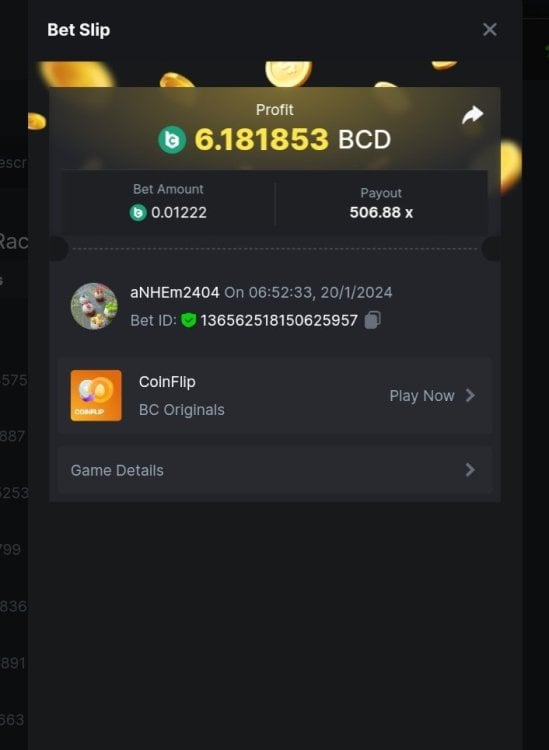Click the BCD coin icon beside profit

[x=172, y=140]
